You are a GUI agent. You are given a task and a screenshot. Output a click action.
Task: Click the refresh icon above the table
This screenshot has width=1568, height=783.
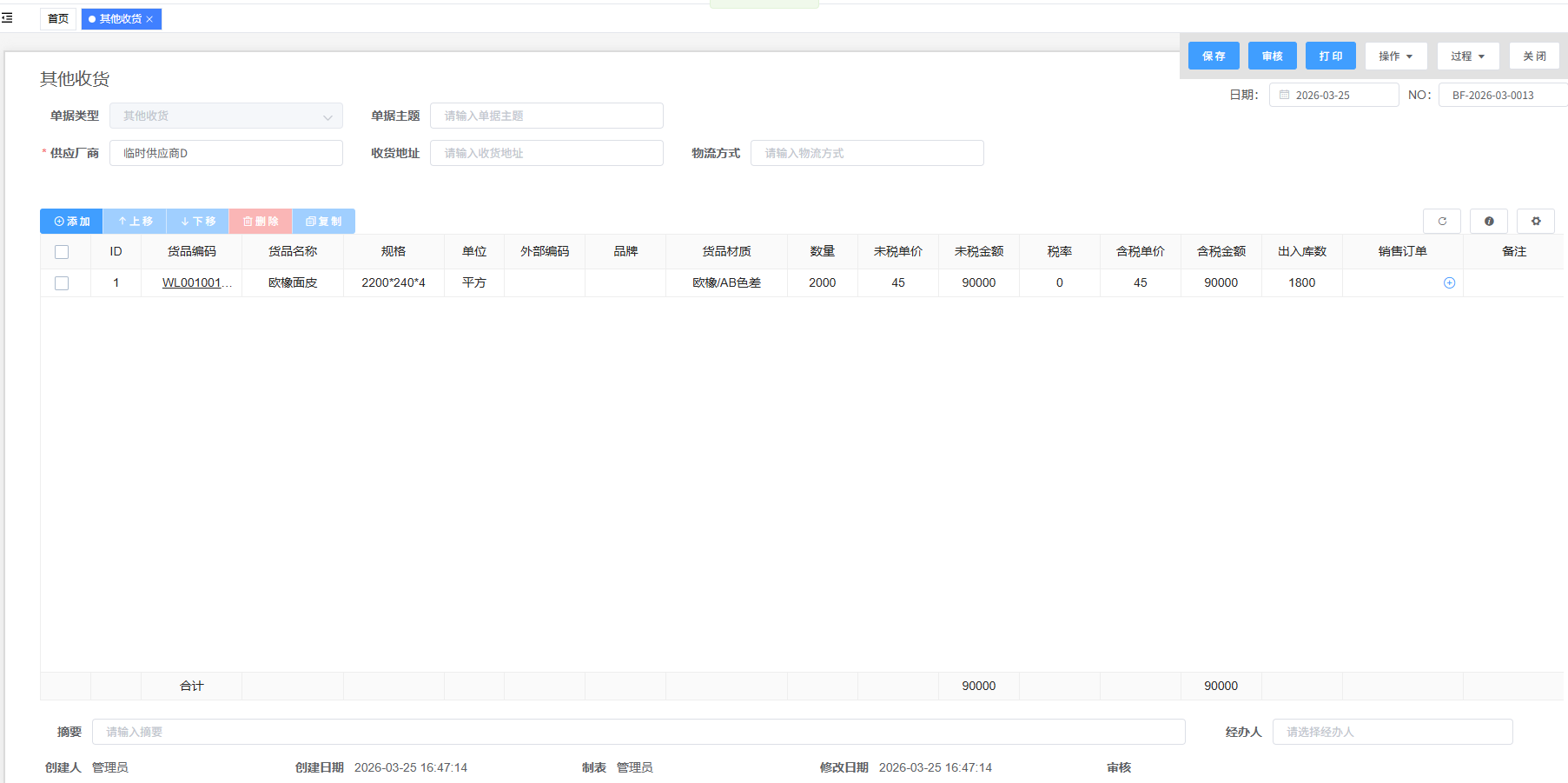[x=1442, y=222]
